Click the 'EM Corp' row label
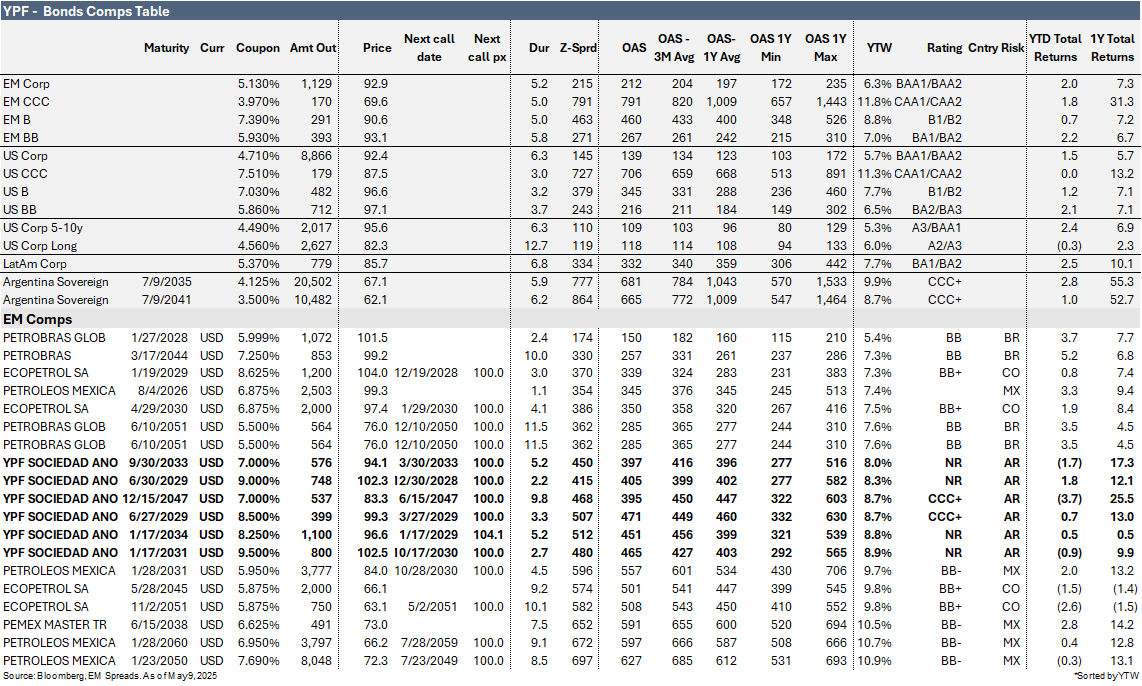Image resolution: width=1142 pixels, height=686 pixels. 26,84
